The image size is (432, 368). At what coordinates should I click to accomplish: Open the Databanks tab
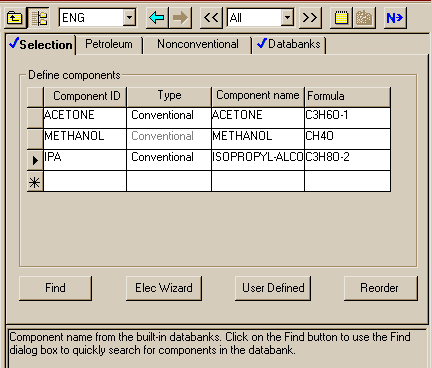click(289, 44)
